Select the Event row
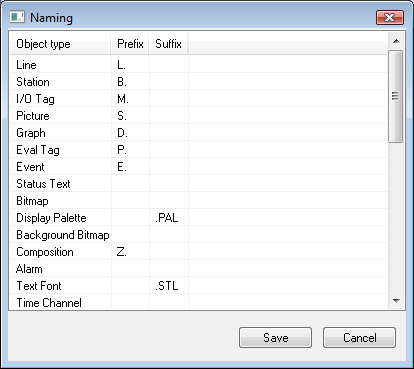The height and width of the screenshot is (369, 414). [x=199, y=166]
